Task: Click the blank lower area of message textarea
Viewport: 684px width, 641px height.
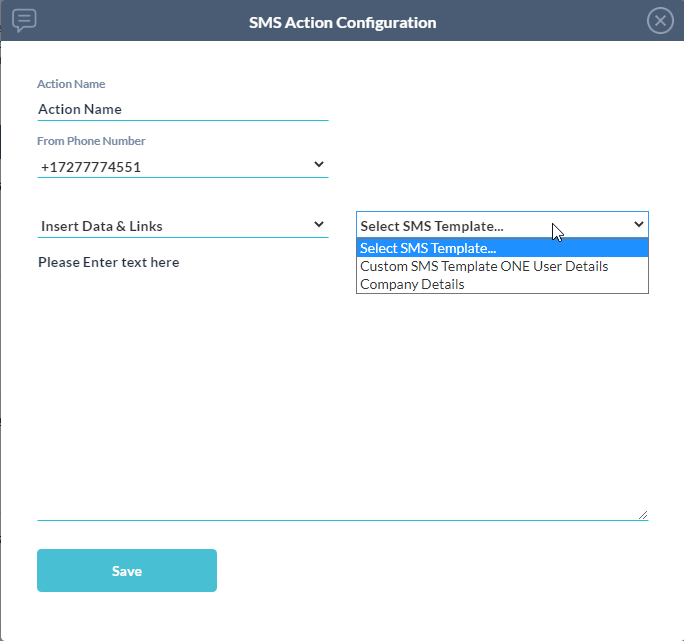Action: pyautogui.click(x=340, y=420)
